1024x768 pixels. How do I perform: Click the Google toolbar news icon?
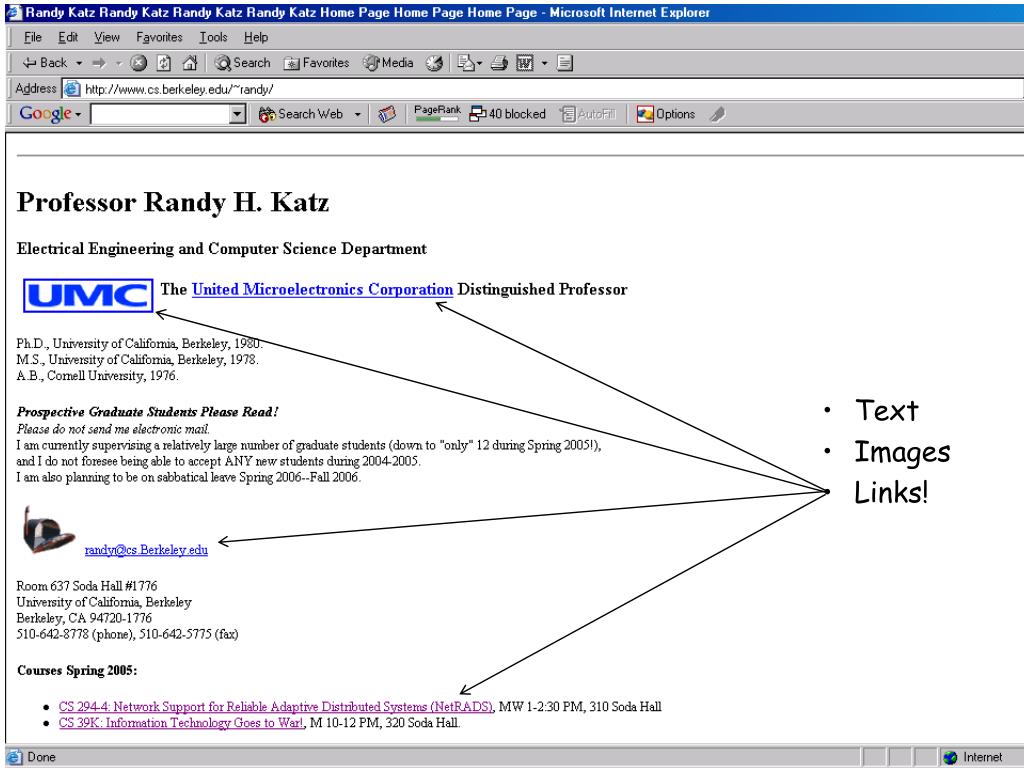click(387, 114)
